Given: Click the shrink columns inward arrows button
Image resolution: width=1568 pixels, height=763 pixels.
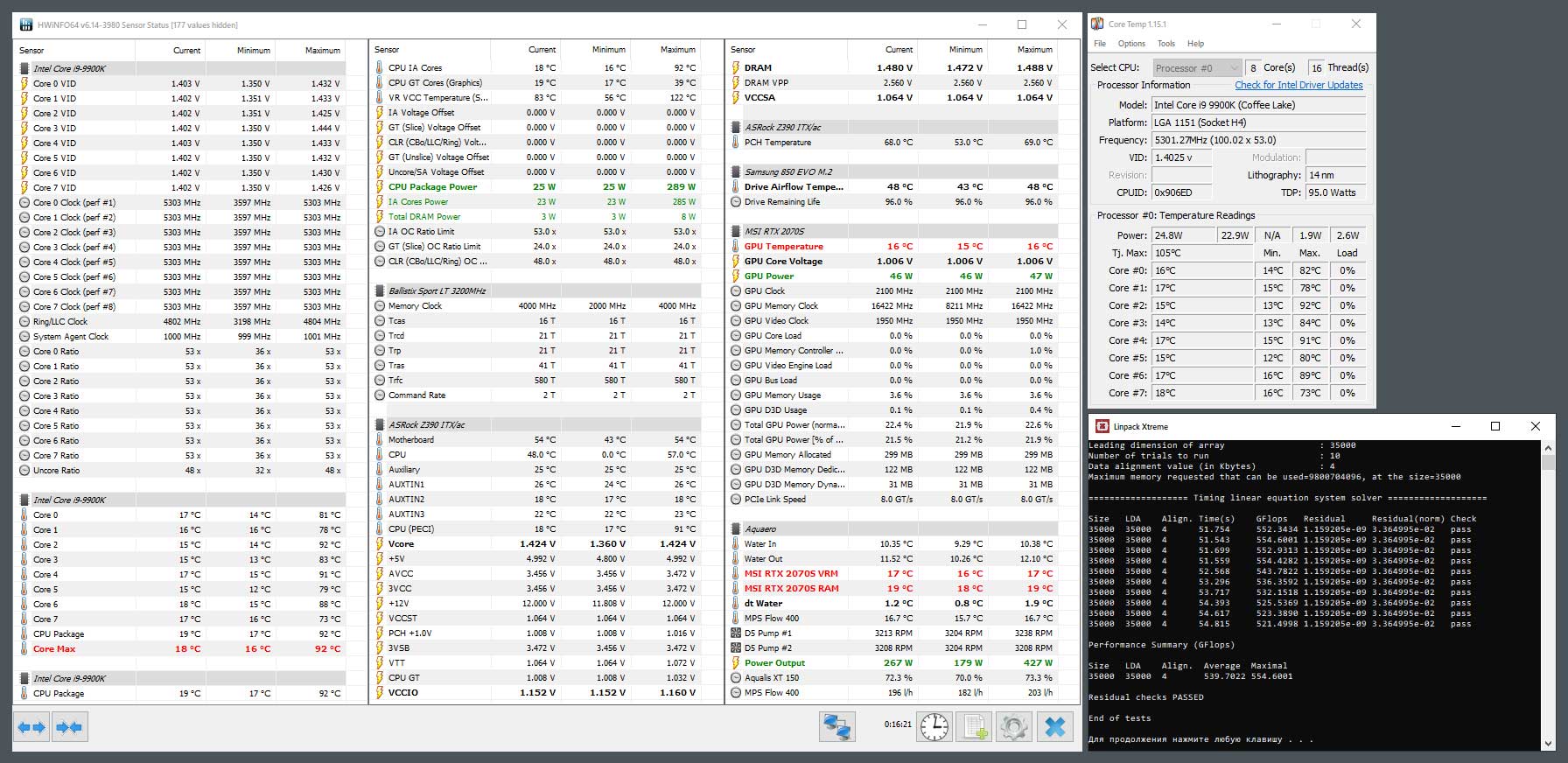Looking at the screenshot, I should [69, 726].
